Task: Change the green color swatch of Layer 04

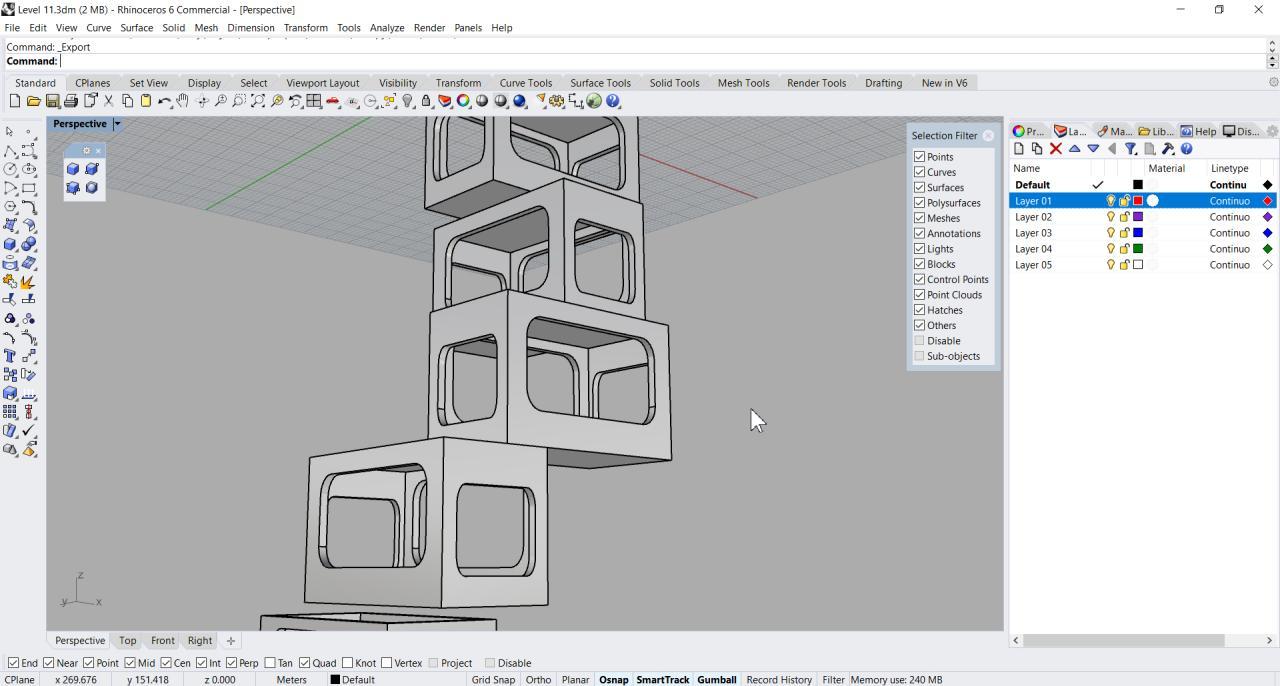Action: pyautogui.click(x=1138, y=249)
